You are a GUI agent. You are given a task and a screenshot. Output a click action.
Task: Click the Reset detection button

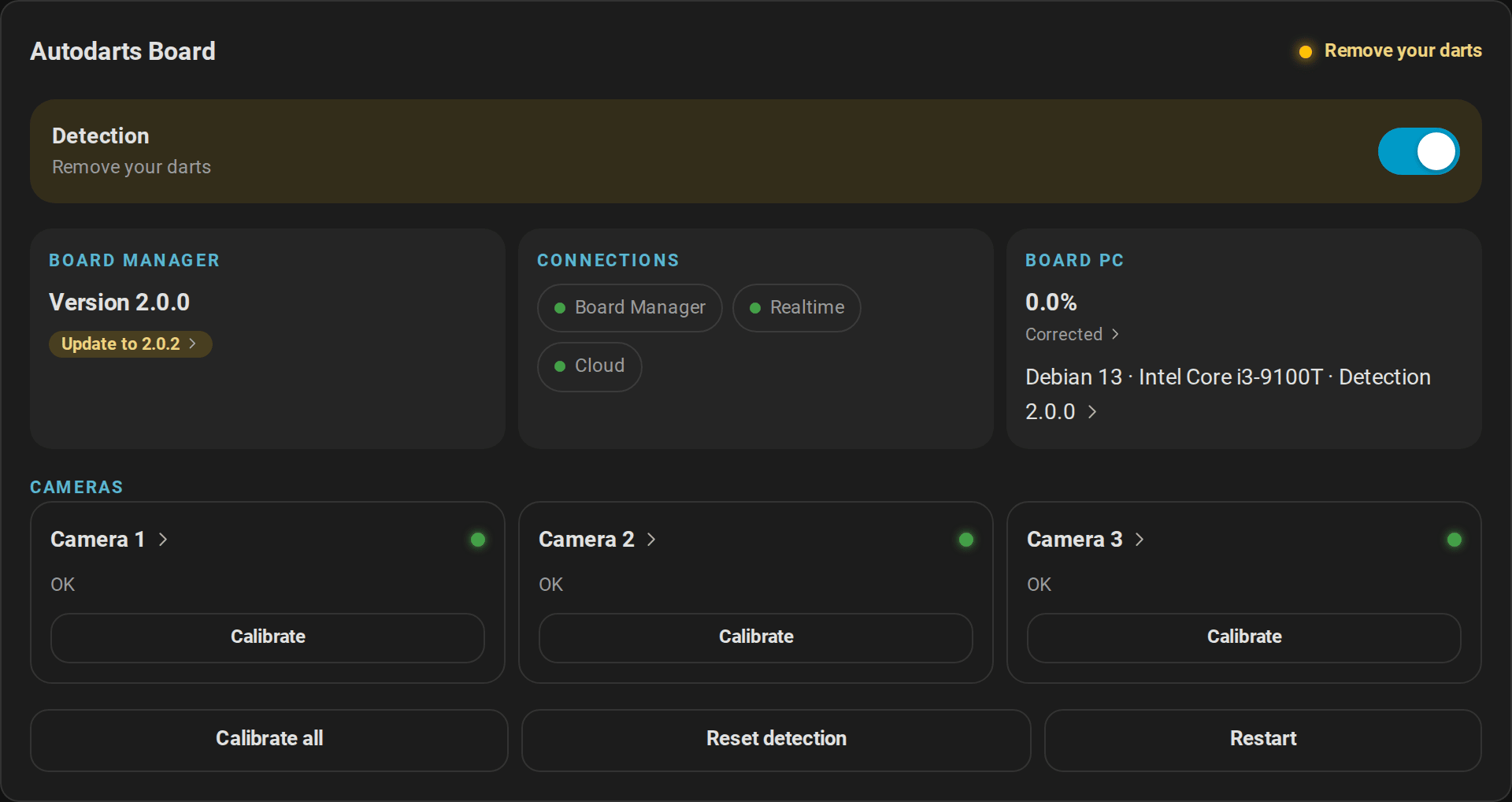tap(776, 740)
